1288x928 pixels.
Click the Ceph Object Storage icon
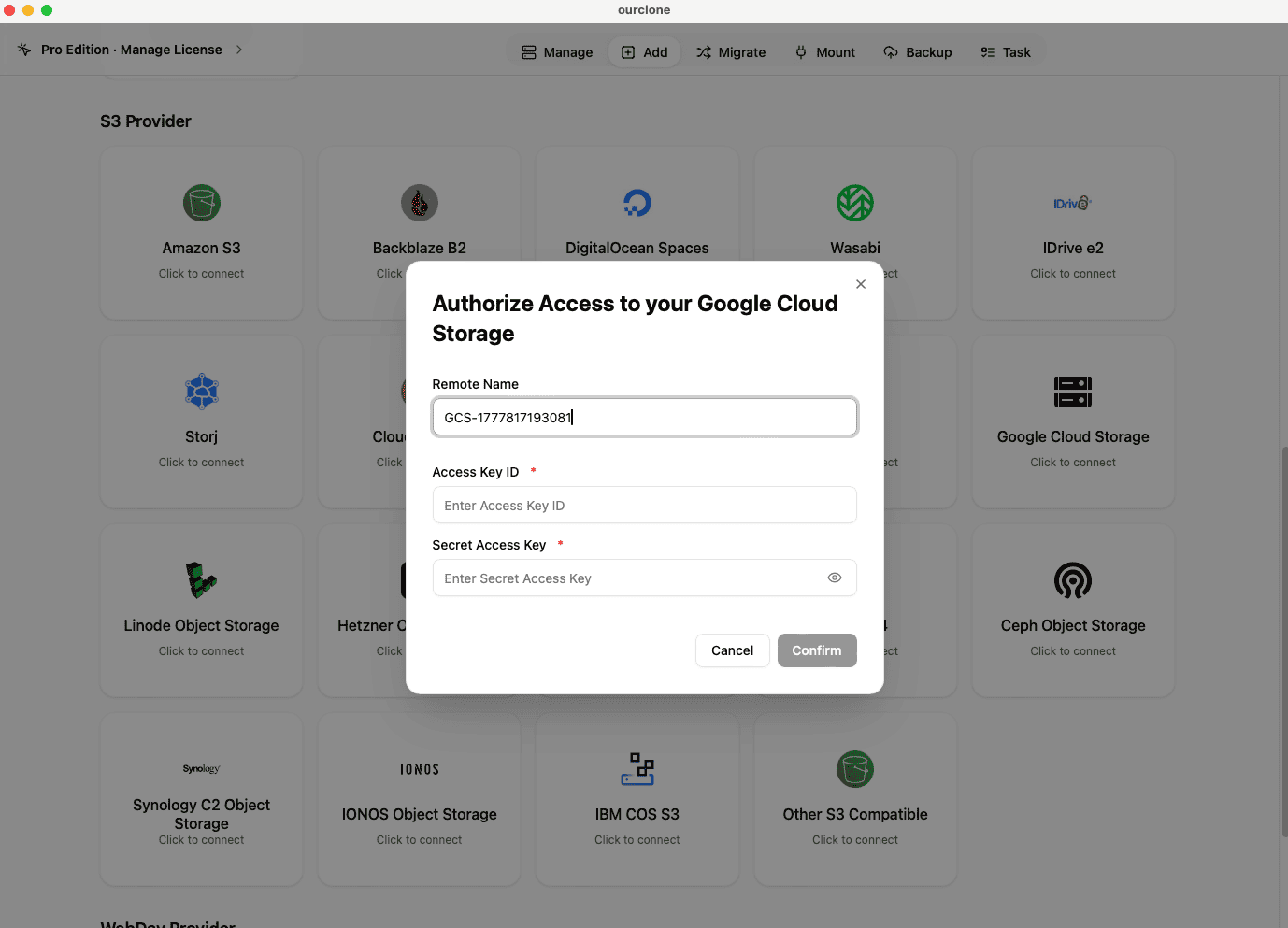click(x=1073, y=580)
